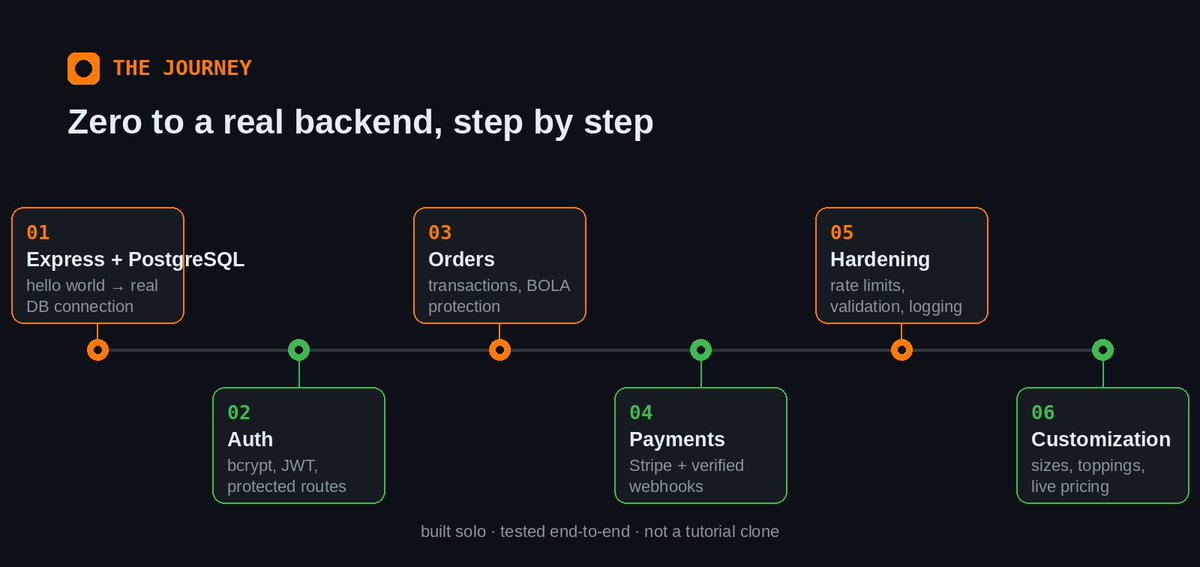The height and width of the screenshot is (567, 1200).
Task: Click the number 06 on Customization card
Action: coord(1043,413)
